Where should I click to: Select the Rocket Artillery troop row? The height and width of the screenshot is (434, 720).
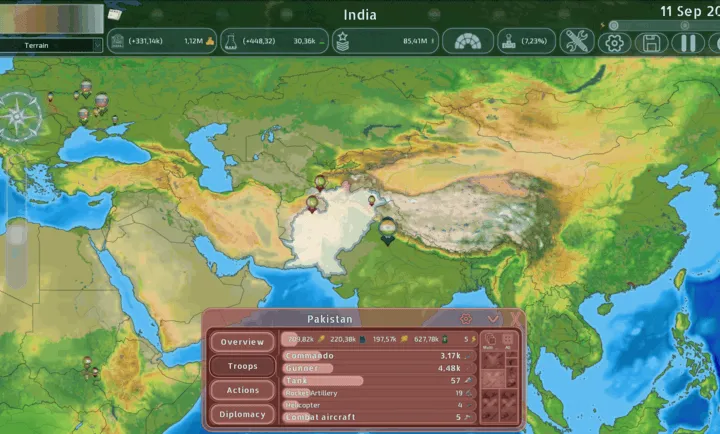point(379,393)
